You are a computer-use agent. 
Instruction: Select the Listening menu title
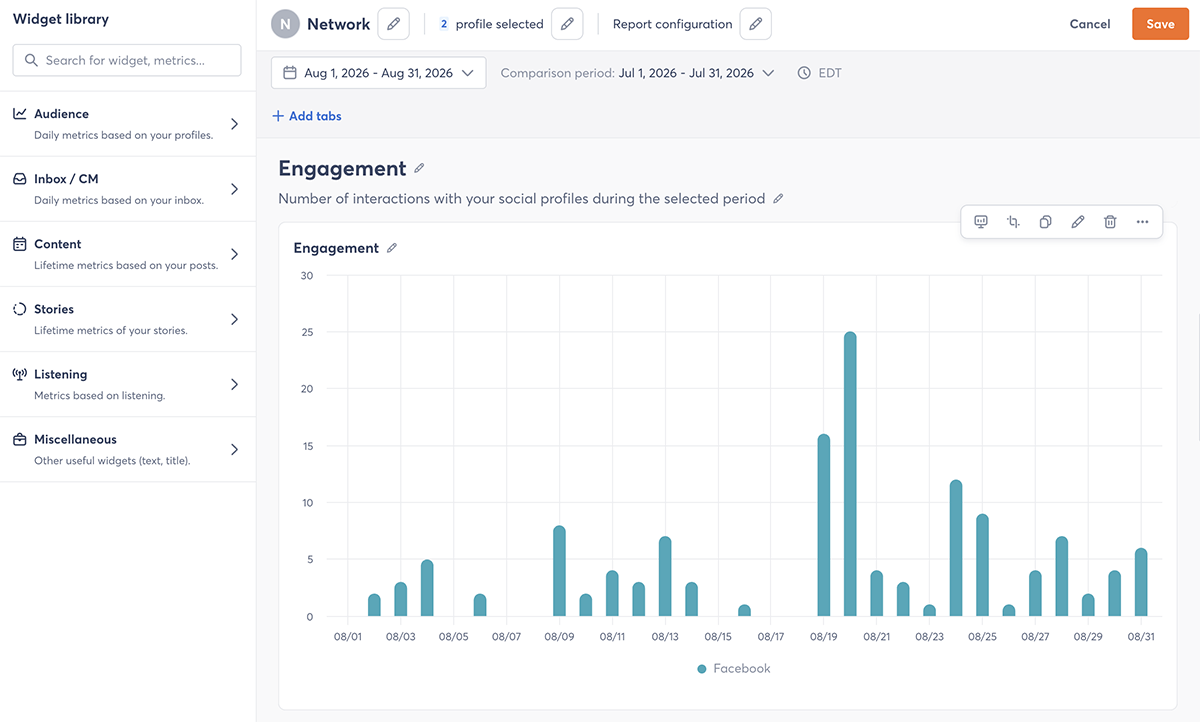[60, 374]
